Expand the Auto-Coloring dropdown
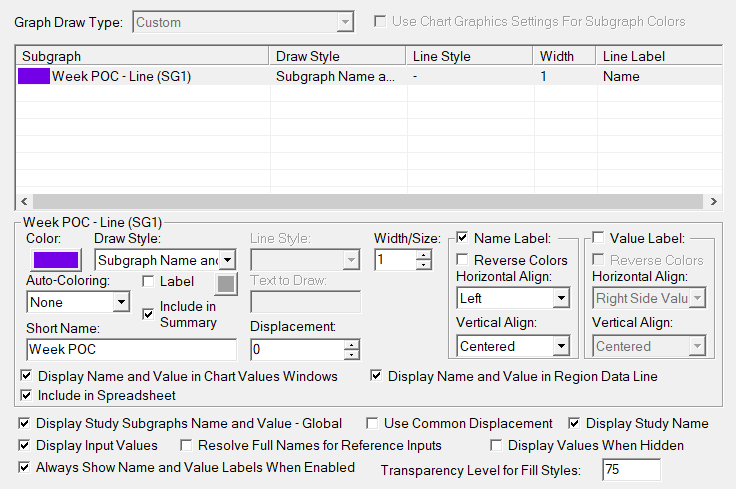 [121, 302]
